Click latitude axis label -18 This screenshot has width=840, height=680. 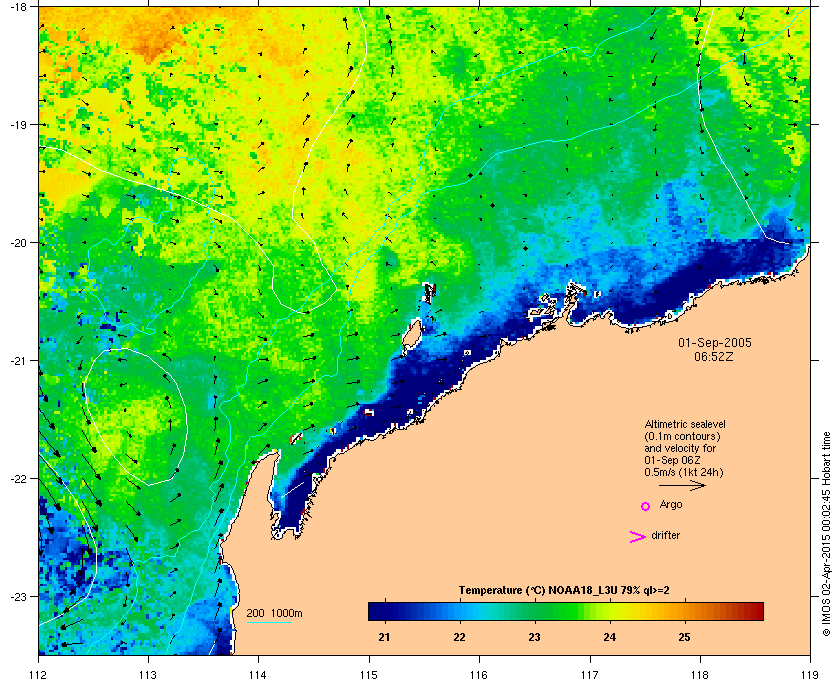pos(19,6)
